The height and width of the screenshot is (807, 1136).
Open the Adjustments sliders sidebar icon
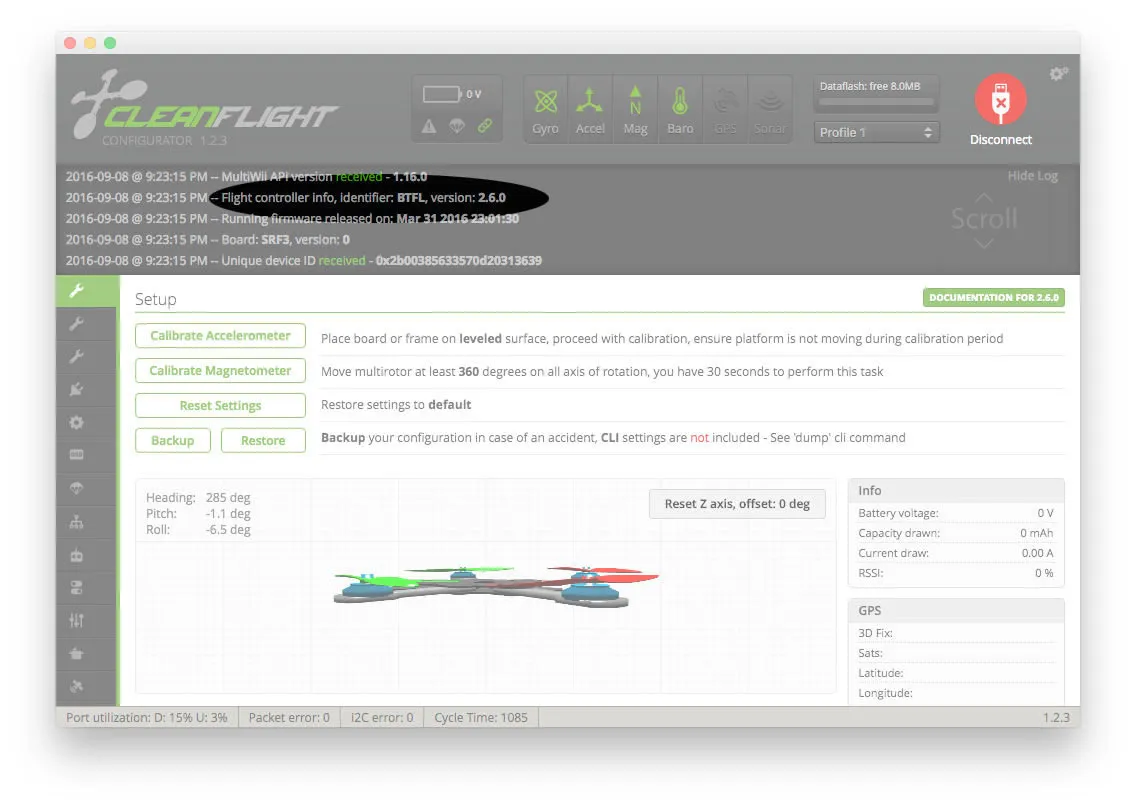tap(77, 621)
